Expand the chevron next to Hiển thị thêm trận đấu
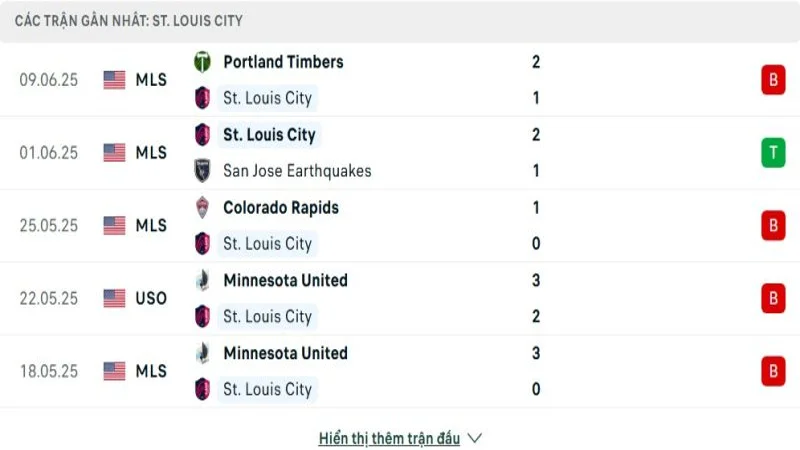This screenshot has height=450, width=800. [x=475, y=438]
